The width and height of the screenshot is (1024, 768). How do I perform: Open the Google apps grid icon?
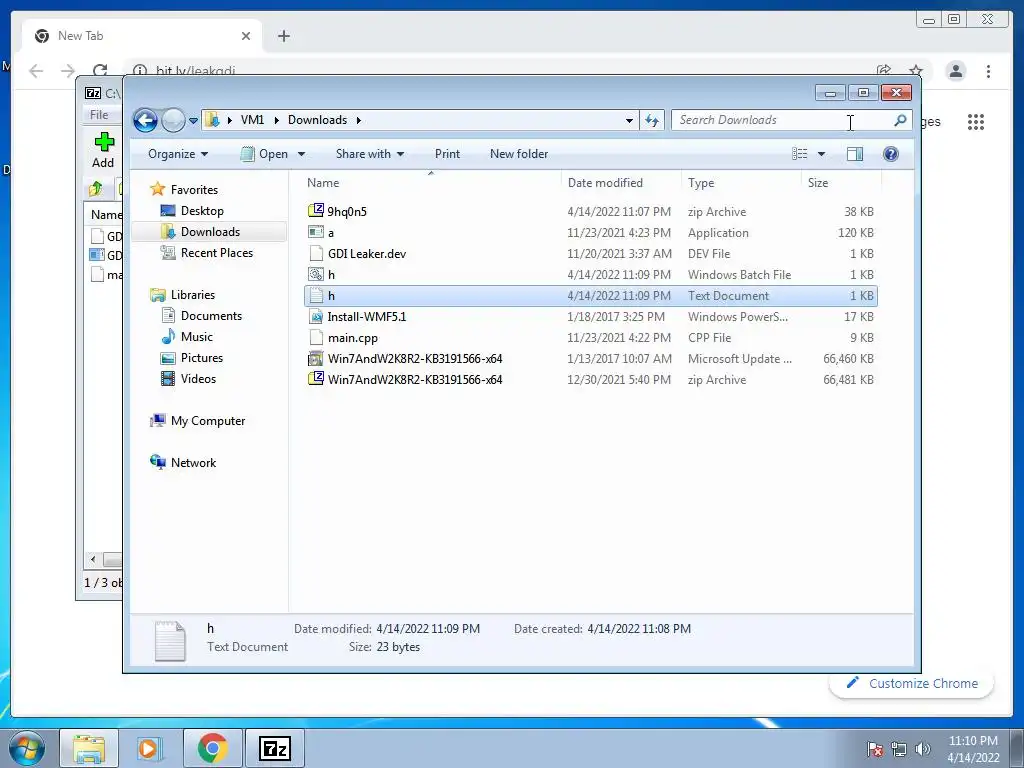tap(976, 122)
